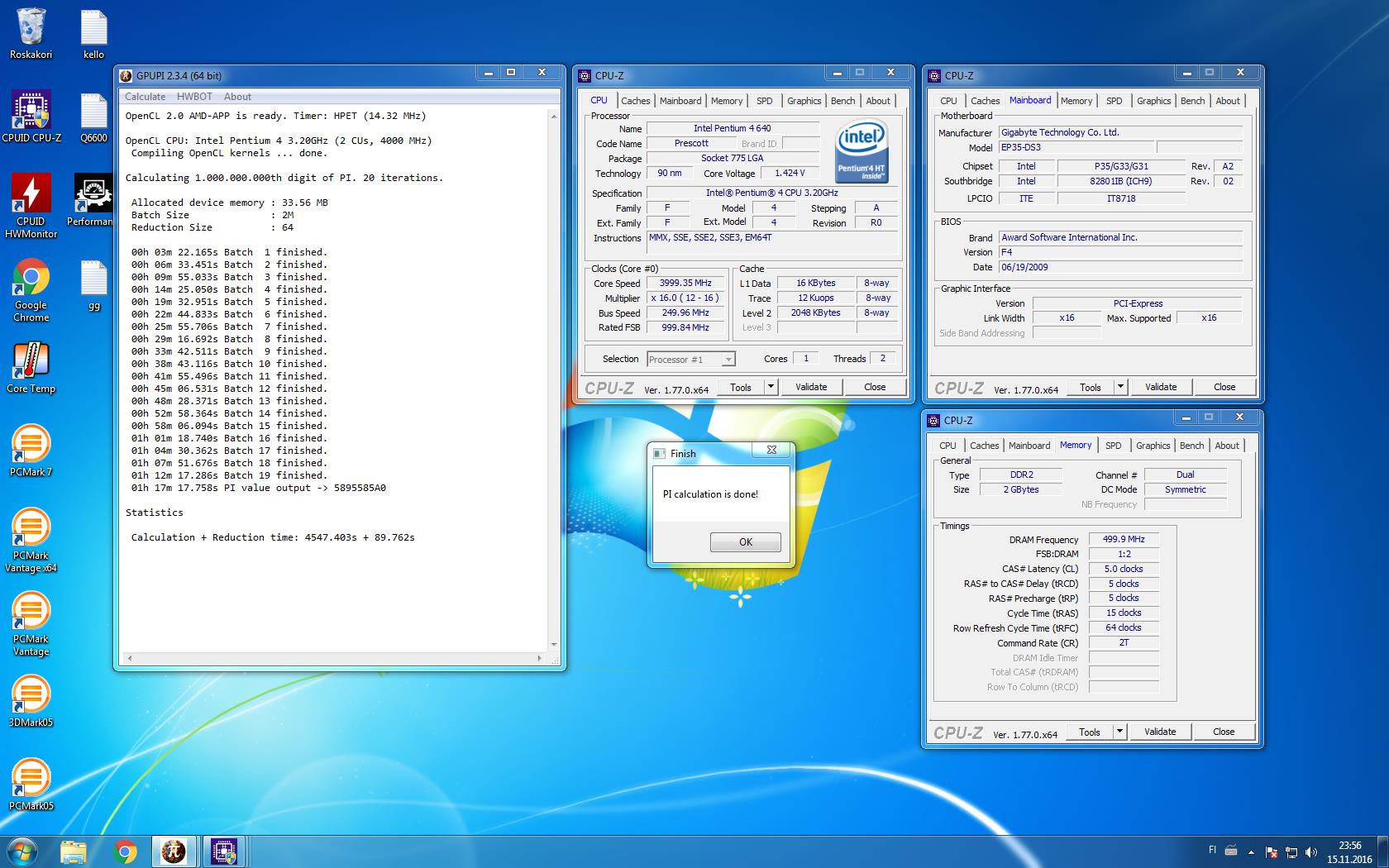Show hidden system tray icons
This screenshot has height=868, width=1389.
tap(1251, 852)
